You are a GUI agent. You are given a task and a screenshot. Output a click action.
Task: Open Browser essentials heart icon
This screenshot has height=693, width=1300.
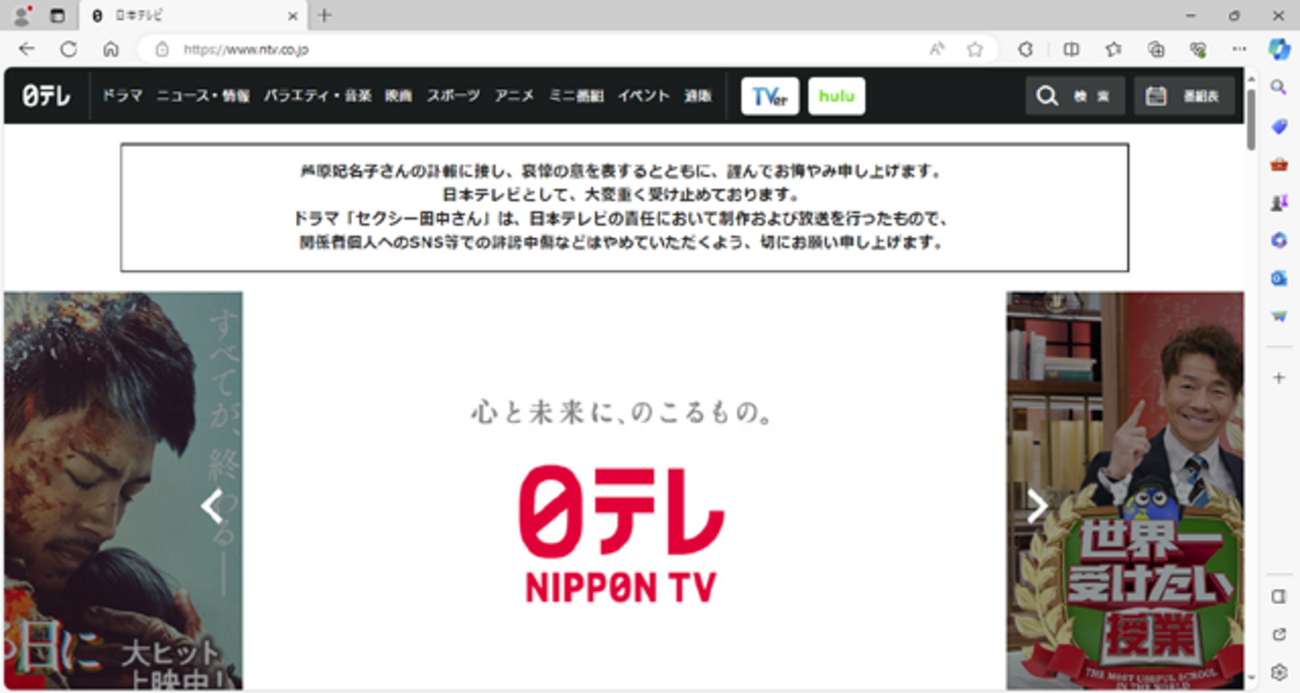coord(1197,49)
